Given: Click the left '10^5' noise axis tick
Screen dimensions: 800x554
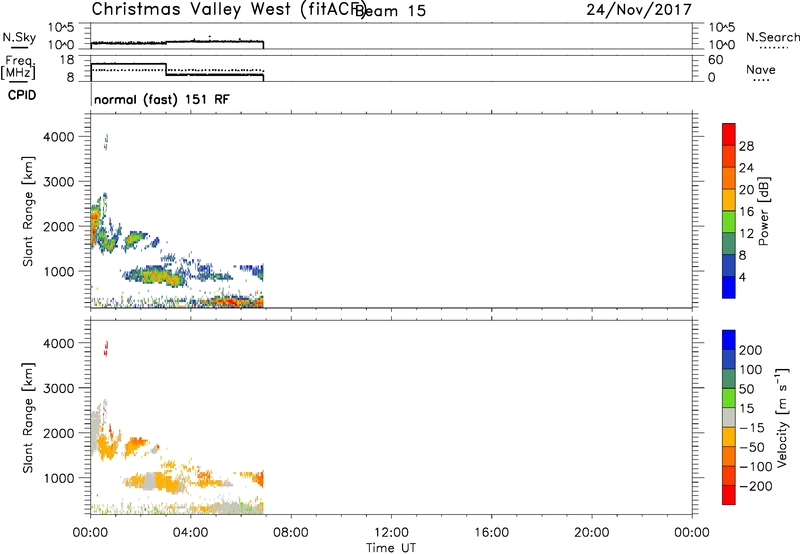Looking at the screenshot, I should point(61,28).
